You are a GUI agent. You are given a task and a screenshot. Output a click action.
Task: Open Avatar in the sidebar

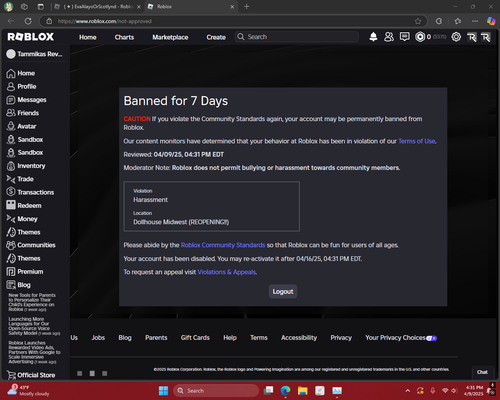21,126
